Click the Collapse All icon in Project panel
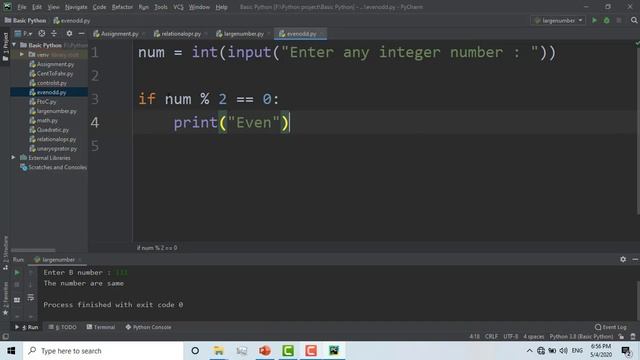The image size is (640, 360). pos(53,33)
